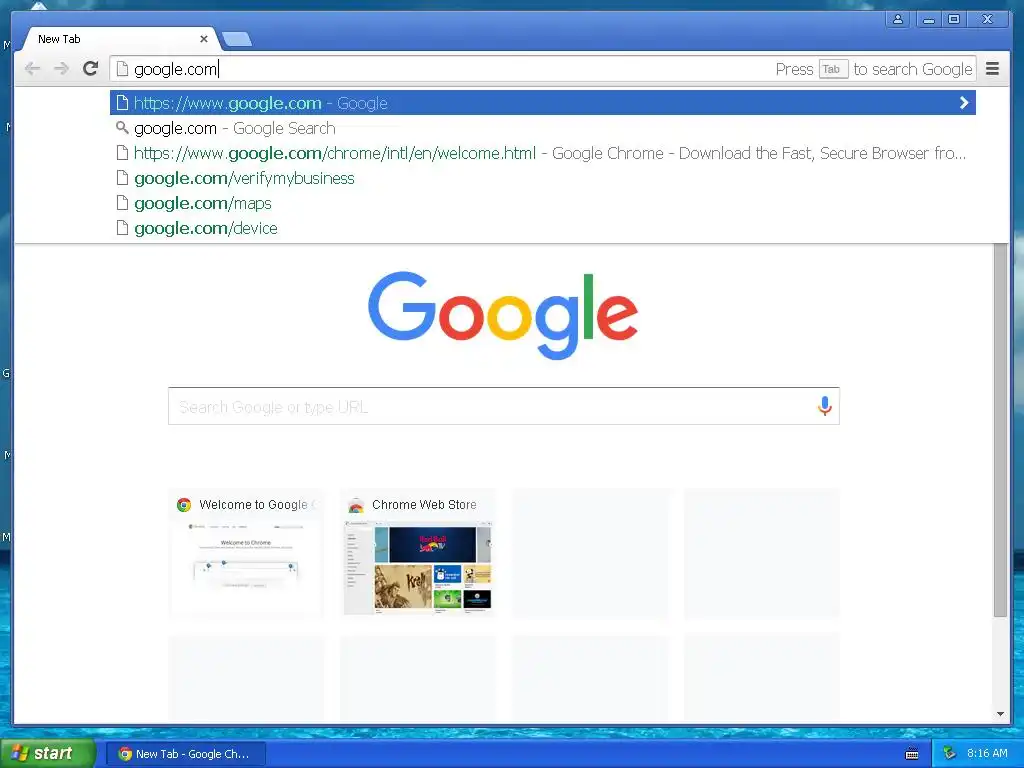Viewport: 1024px width, 768px height.
Task: Click the network status tray icon
Action: (949, 754)
